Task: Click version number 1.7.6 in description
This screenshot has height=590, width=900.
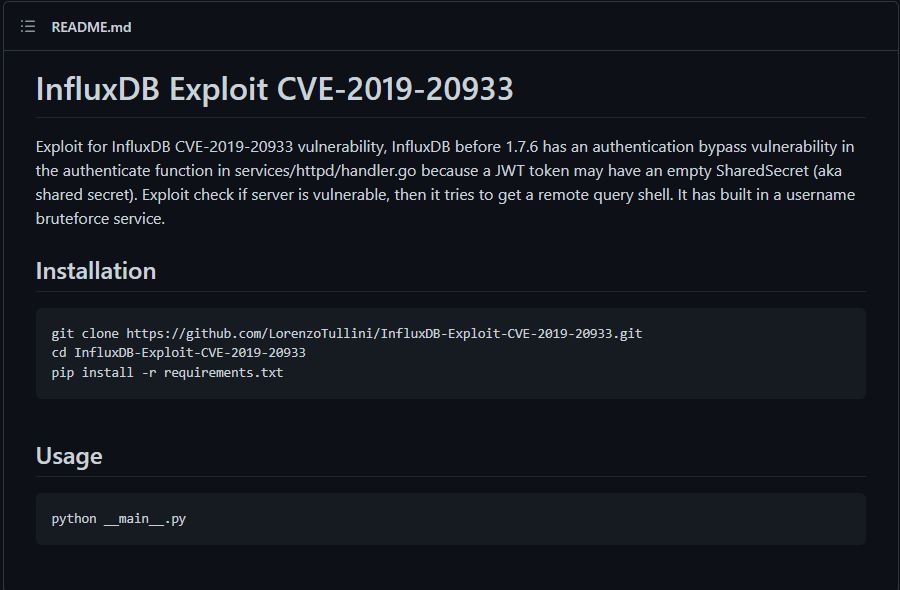Action: pos(522,147)
